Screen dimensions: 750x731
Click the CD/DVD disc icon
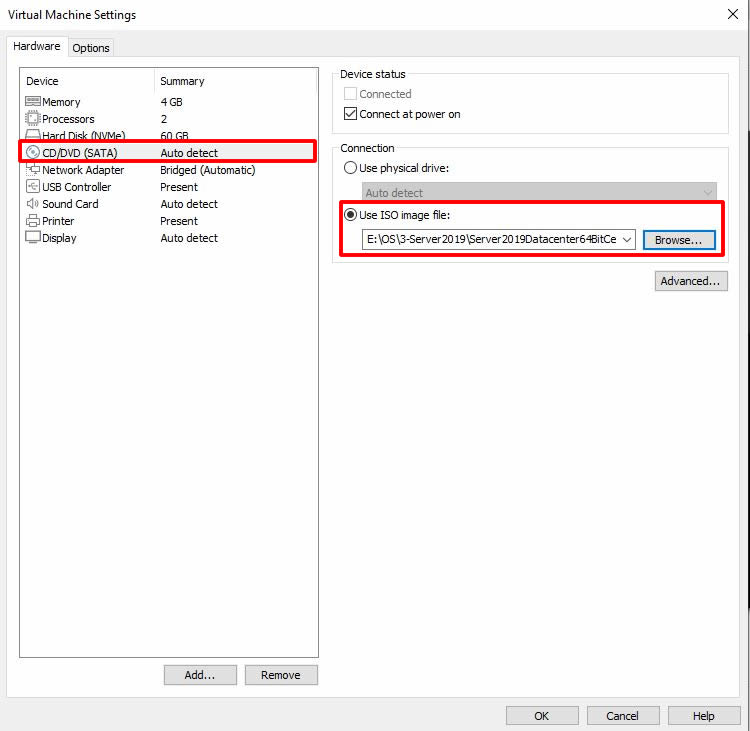coord(33,153)
